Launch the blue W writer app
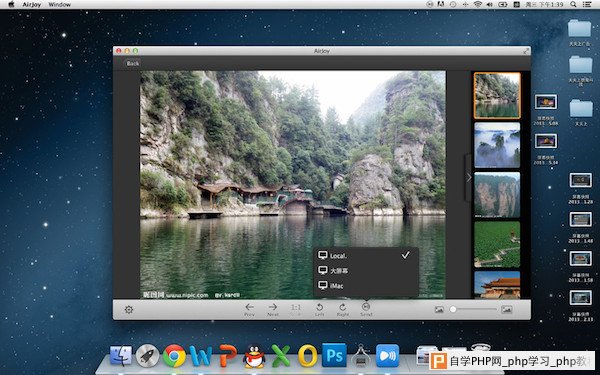 [x=201, y=356]
